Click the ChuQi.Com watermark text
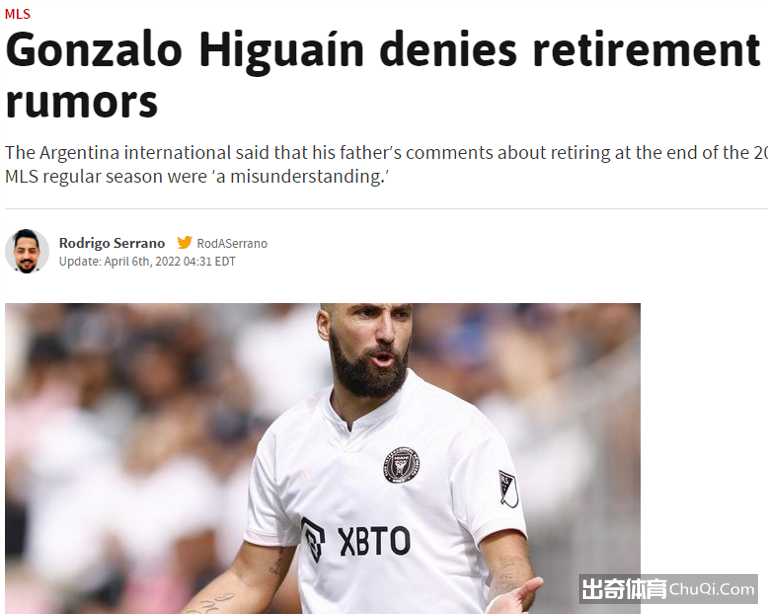Viewport: 768px width, 614px height. coord(712,589)
